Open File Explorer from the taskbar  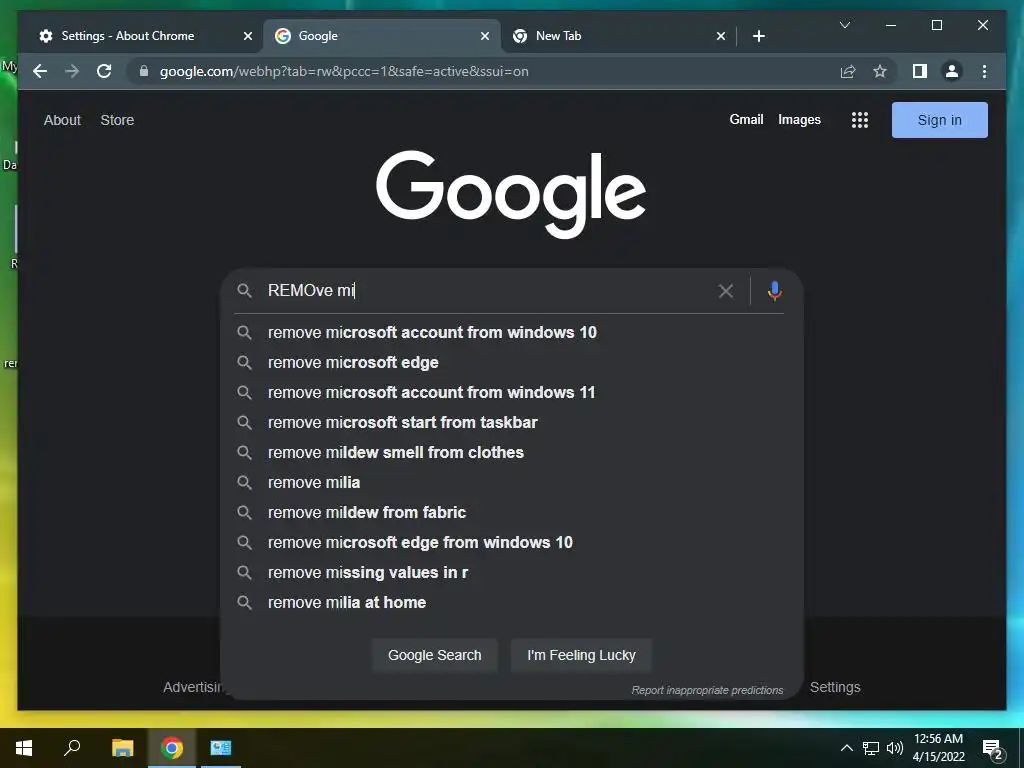pos(122,748)
